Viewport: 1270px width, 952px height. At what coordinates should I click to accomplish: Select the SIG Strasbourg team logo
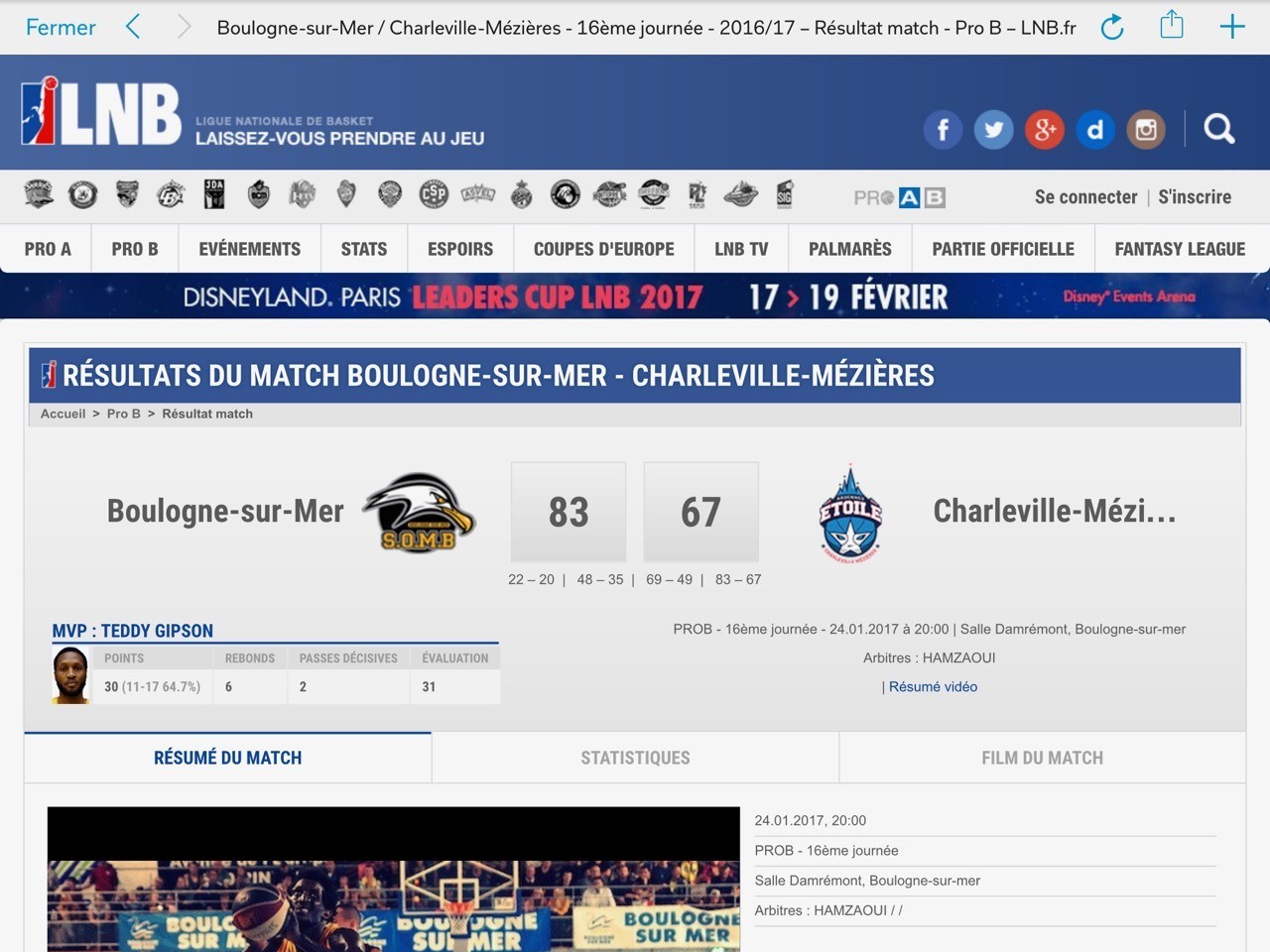coord(785,193)
